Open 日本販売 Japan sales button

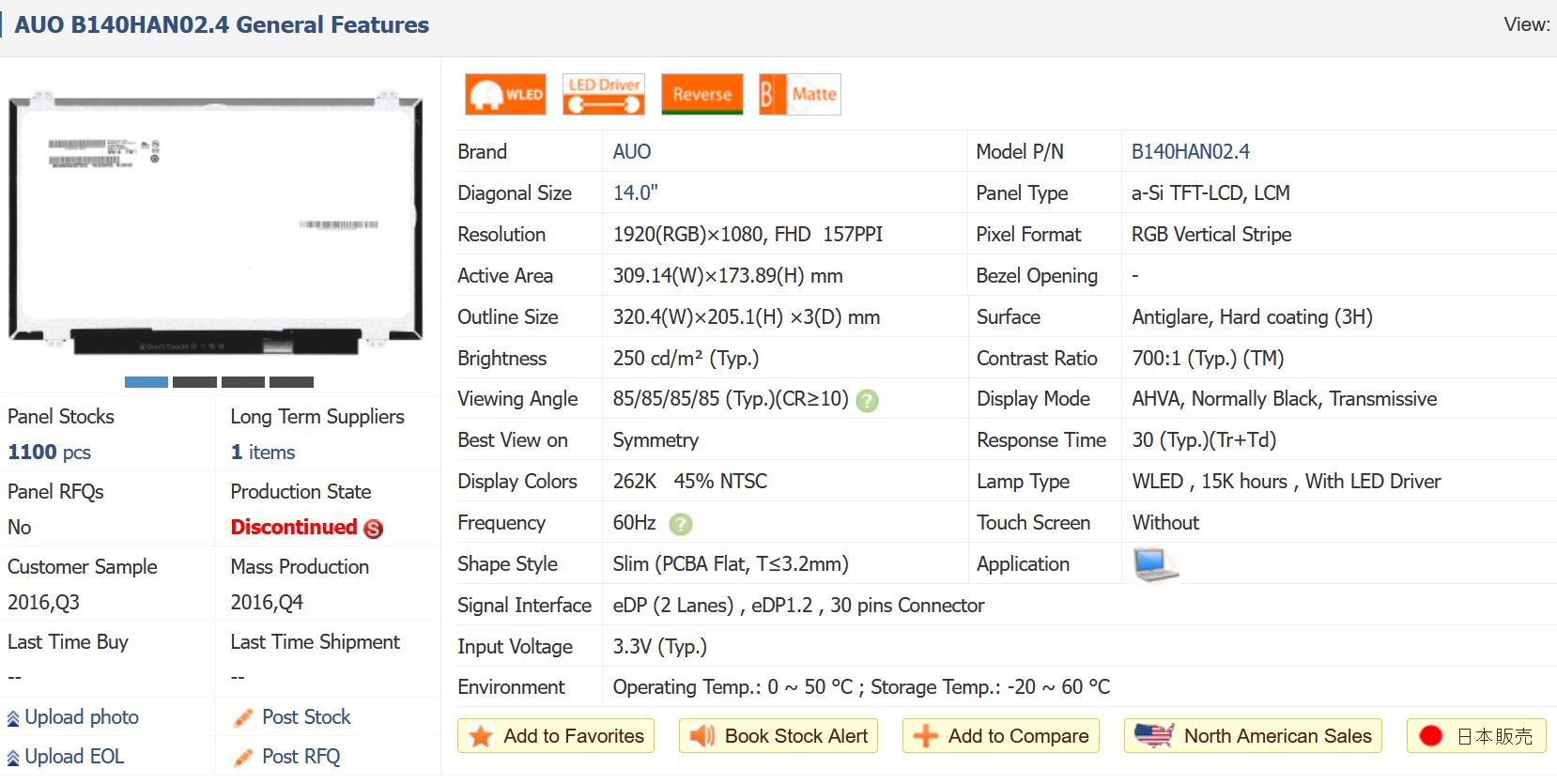click(1476, 736)
